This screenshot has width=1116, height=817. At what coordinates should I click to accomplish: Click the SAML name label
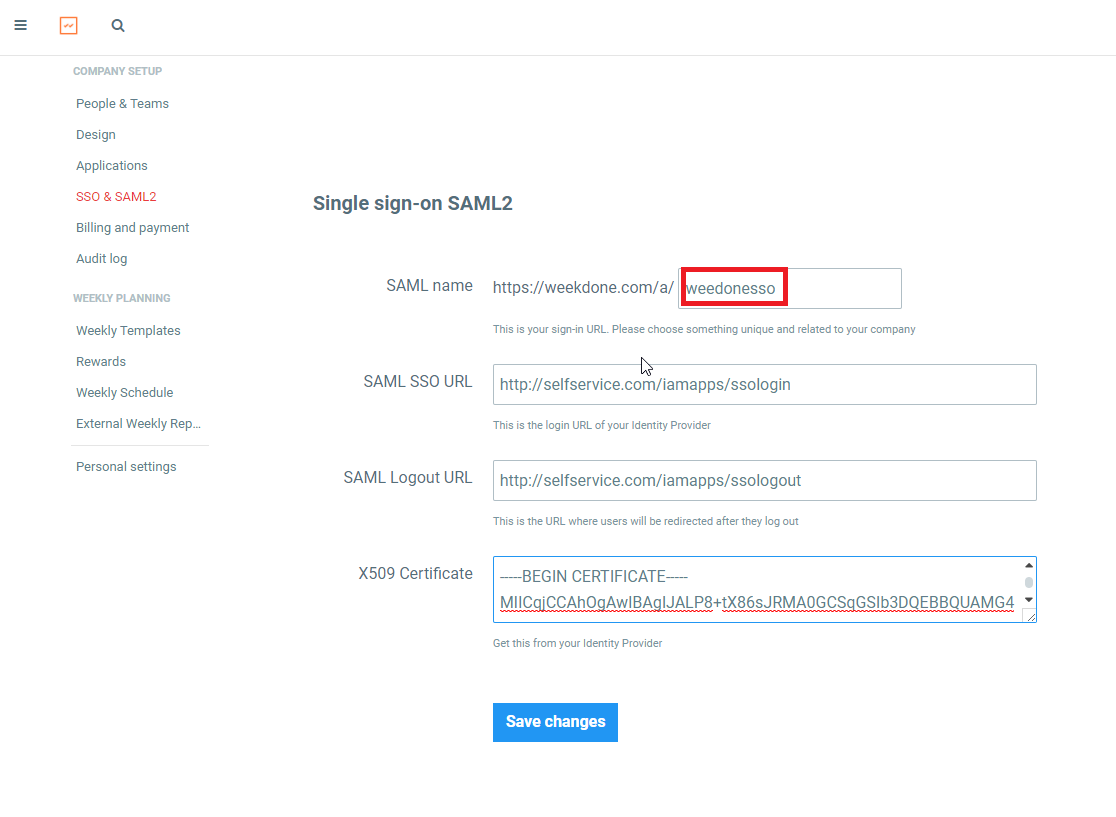(x=429, y=285)
